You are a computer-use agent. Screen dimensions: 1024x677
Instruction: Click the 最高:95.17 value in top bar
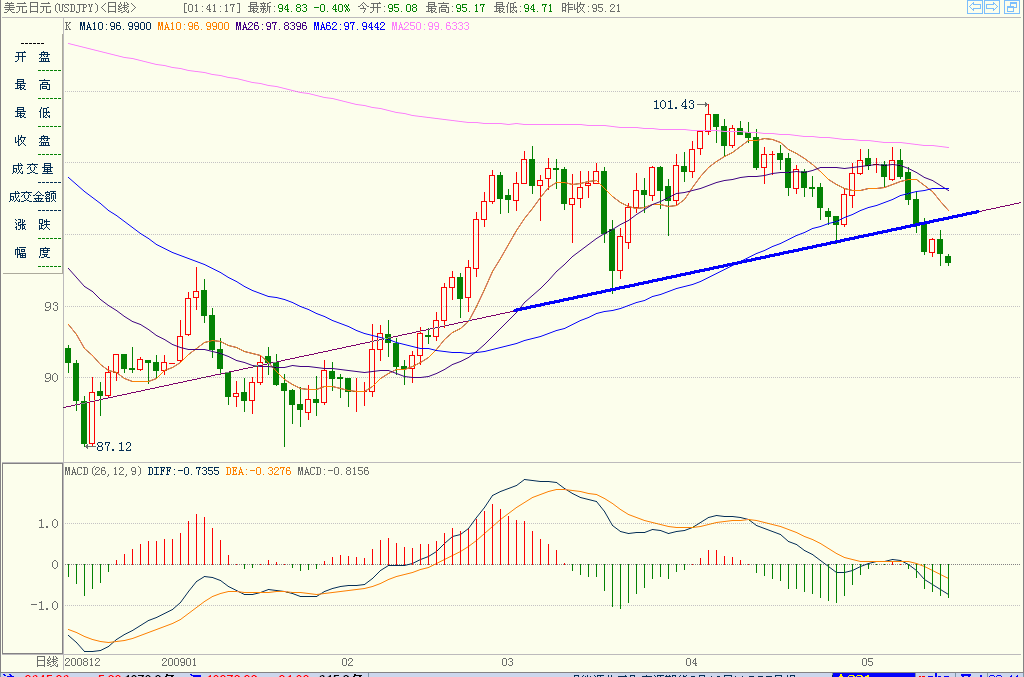click(x=455, y=8)
